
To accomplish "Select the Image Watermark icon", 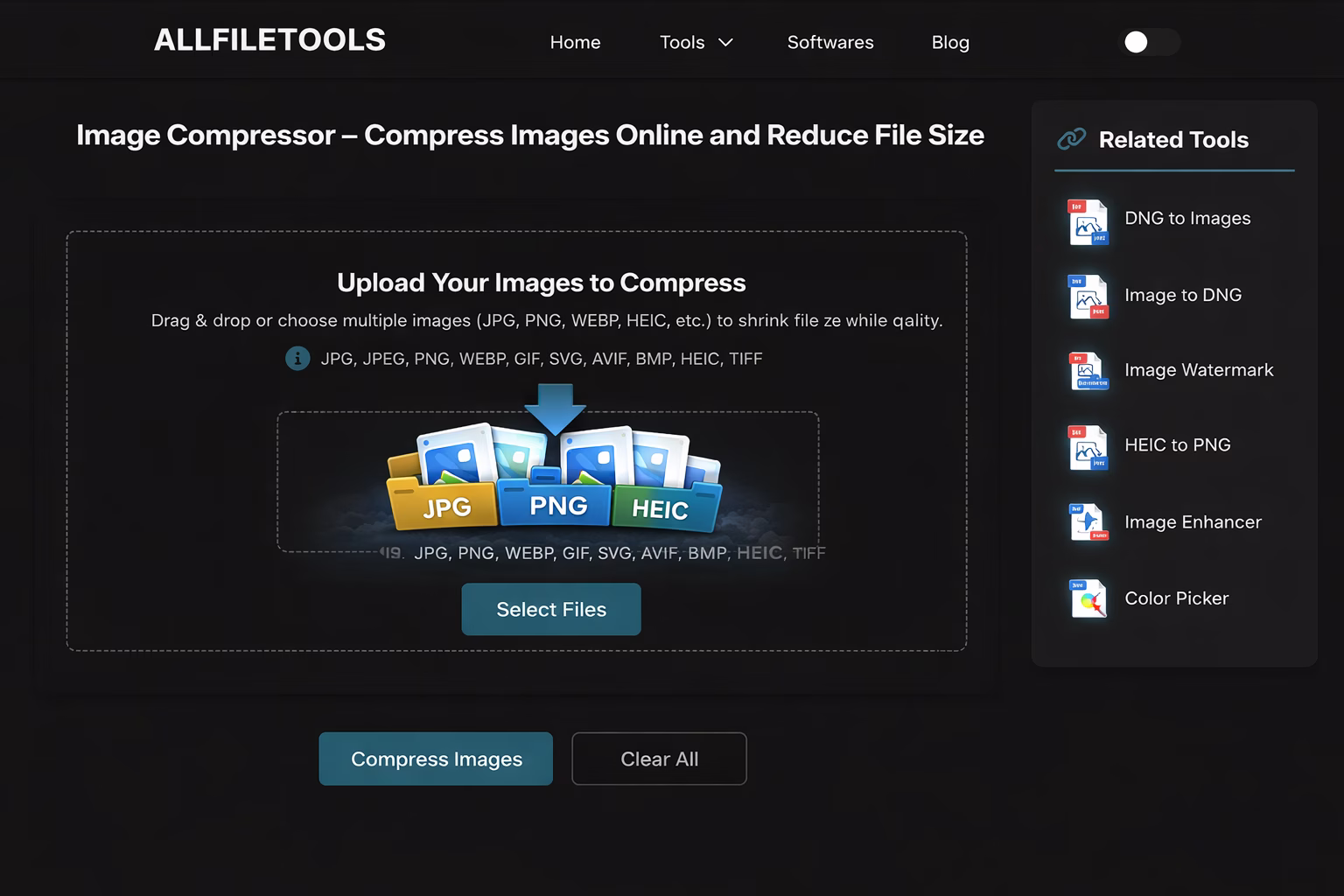I will tap(1087, 371).
